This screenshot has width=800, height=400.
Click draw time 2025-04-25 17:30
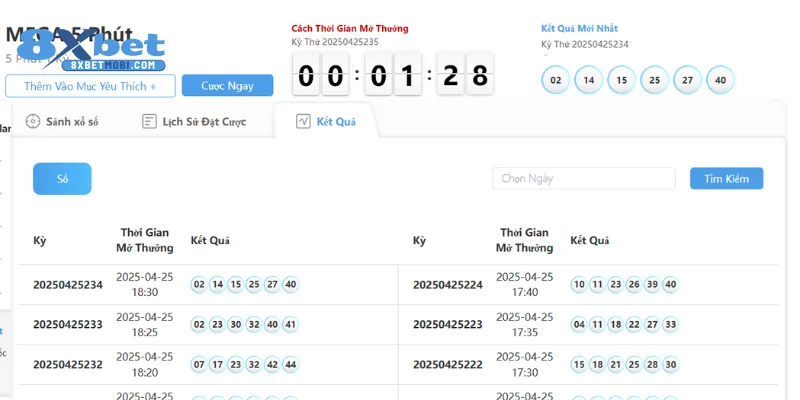pyautogui.click(x=524, y=364)
